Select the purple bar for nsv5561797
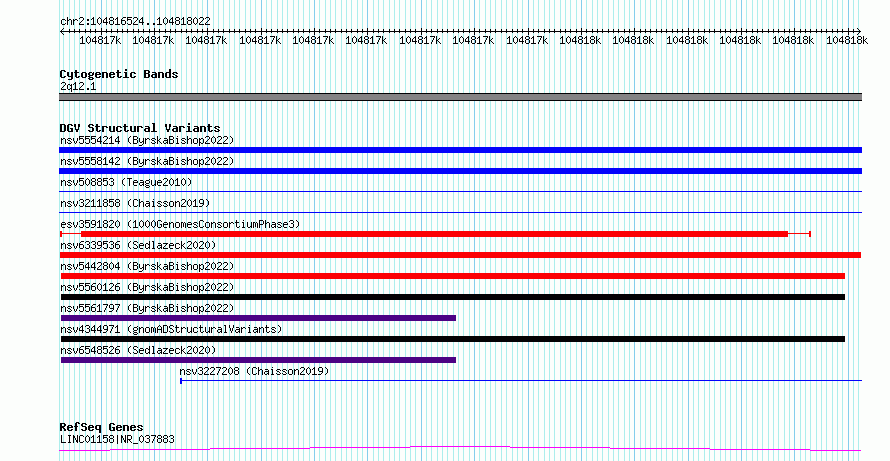 pyautogui.click(x=258, y=318)
